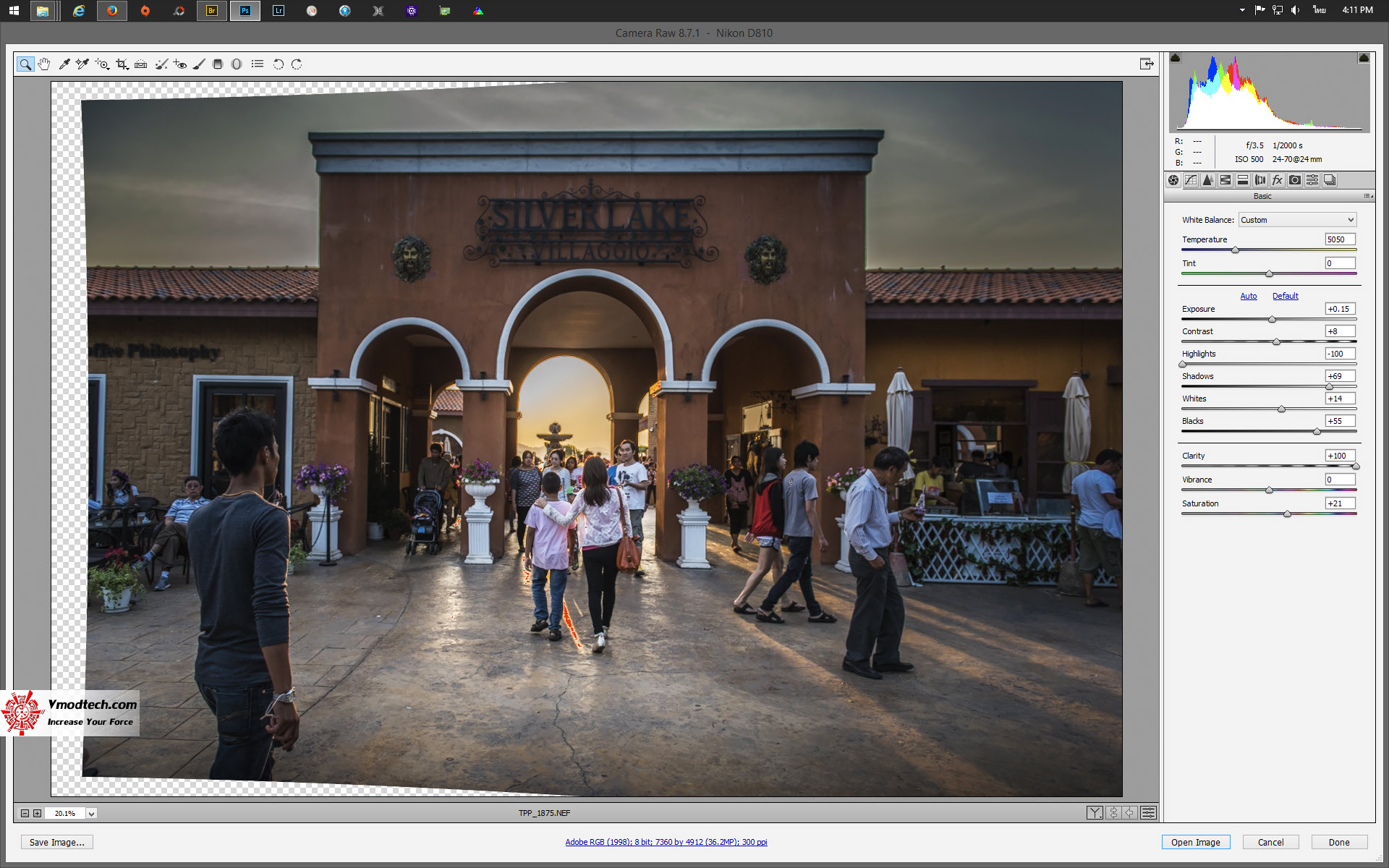Toggle shadow clipping warning in histogram
This screenshot has height=868, width=1389.
1176,58
